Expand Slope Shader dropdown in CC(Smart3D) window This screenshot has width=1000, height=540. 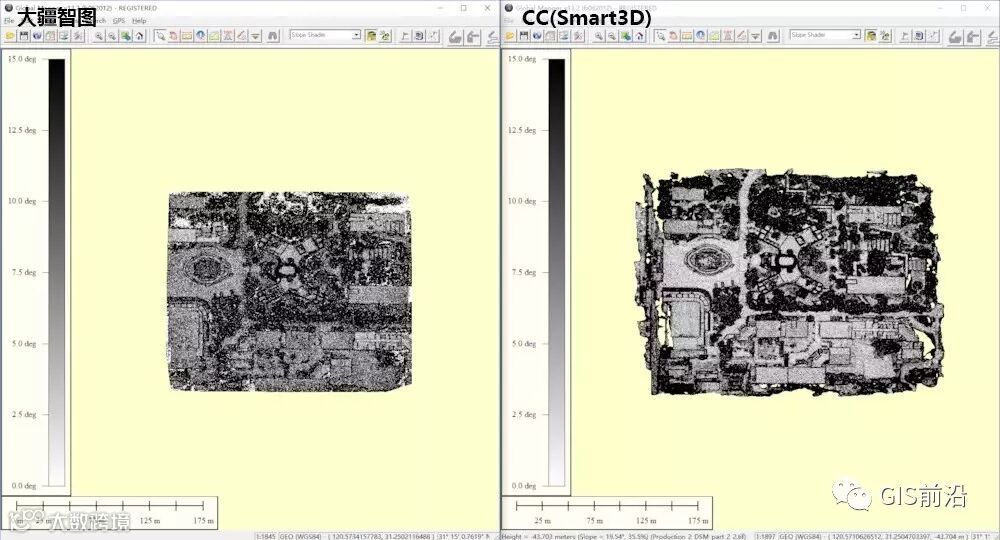pos(856,35)
